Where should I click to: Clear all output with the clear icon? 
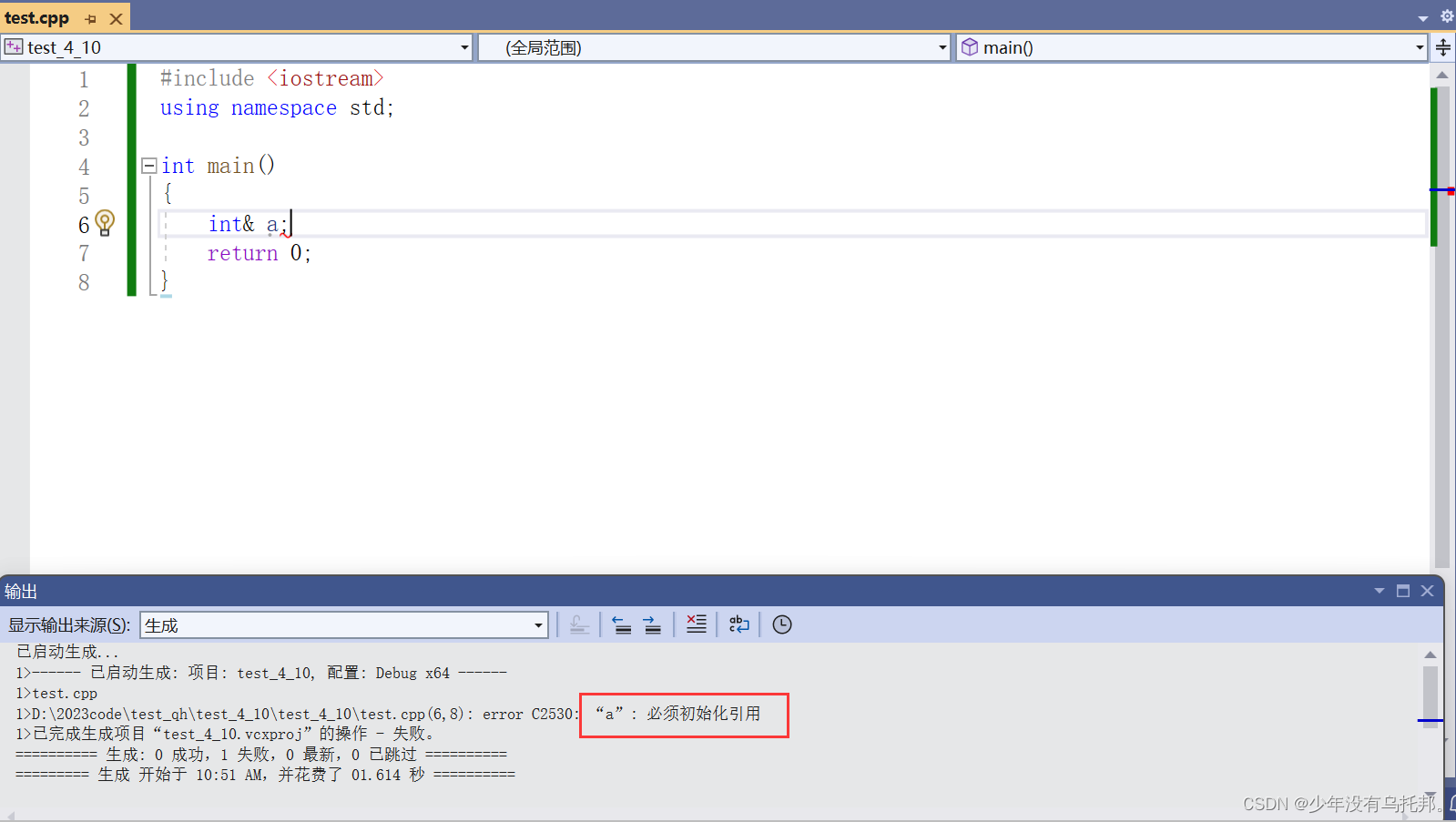tap(696, 624)
